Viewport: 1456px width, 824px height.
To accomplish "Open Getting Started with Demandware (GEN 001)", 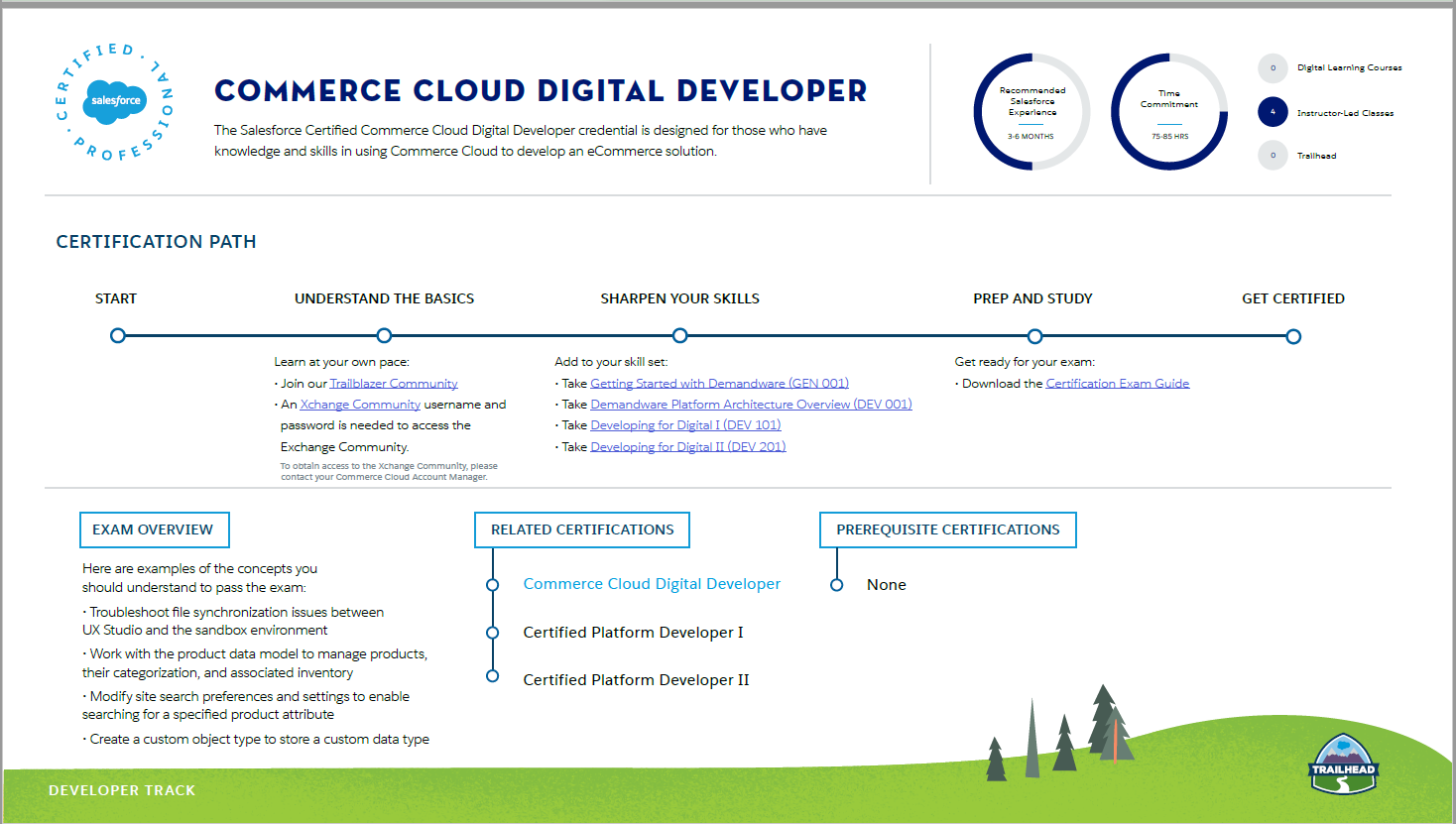I will click(x=719, y=384).
